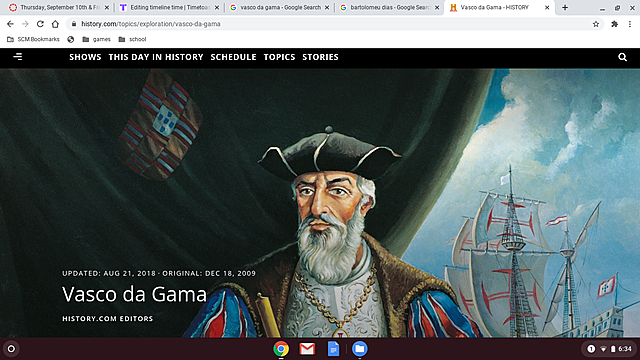640x360 pixels.
Task: Close the Vasco da Gama HISTORY tab
Action: click(x=547, y=7)
